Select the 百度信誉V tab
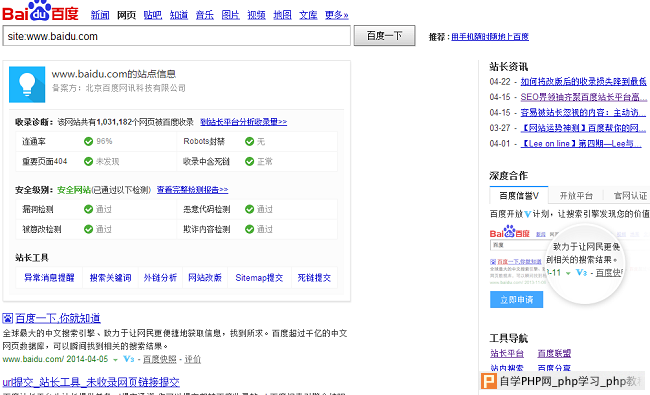Screen dimensions: 650x395 pos(519,195)
